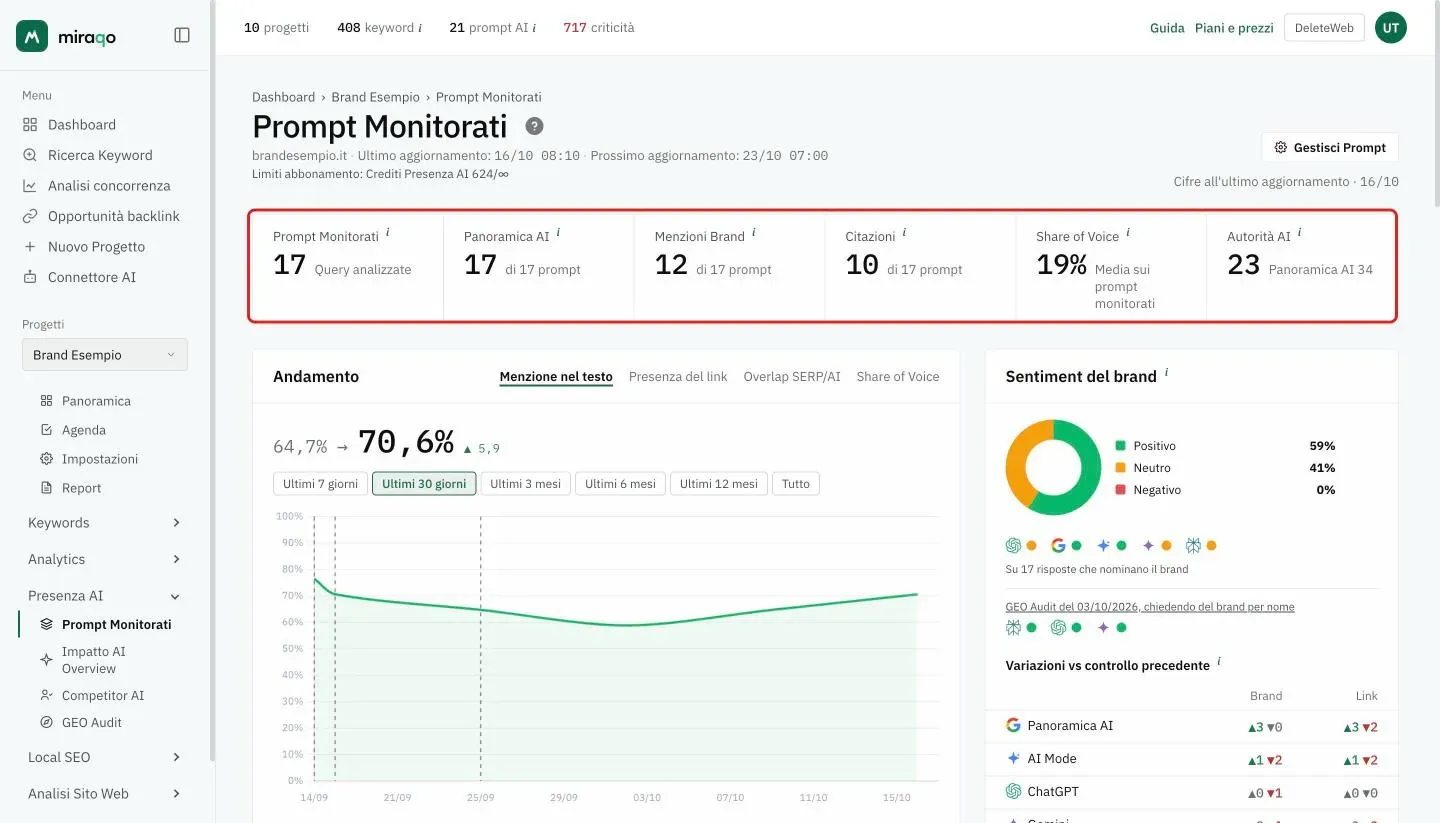1440x823 pixels.
Task: Select the Tutto time range
Action: (x=796, y=484)
